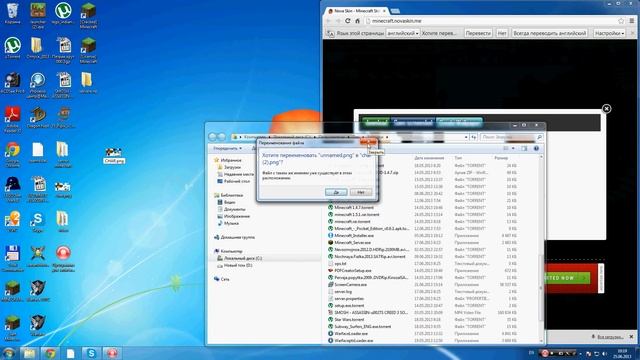This screenshot has height=360, width=640.
Task: Open translate Настройки dropdown
Action: 609,33
